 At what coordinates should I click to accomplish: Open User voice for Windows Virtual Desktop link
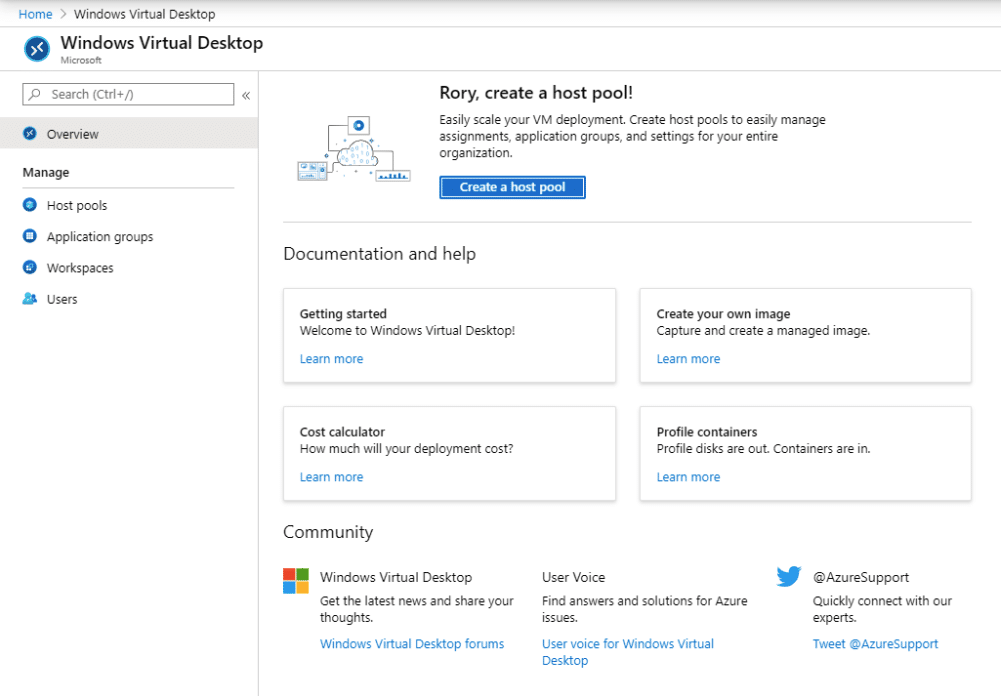click(628, 652)
